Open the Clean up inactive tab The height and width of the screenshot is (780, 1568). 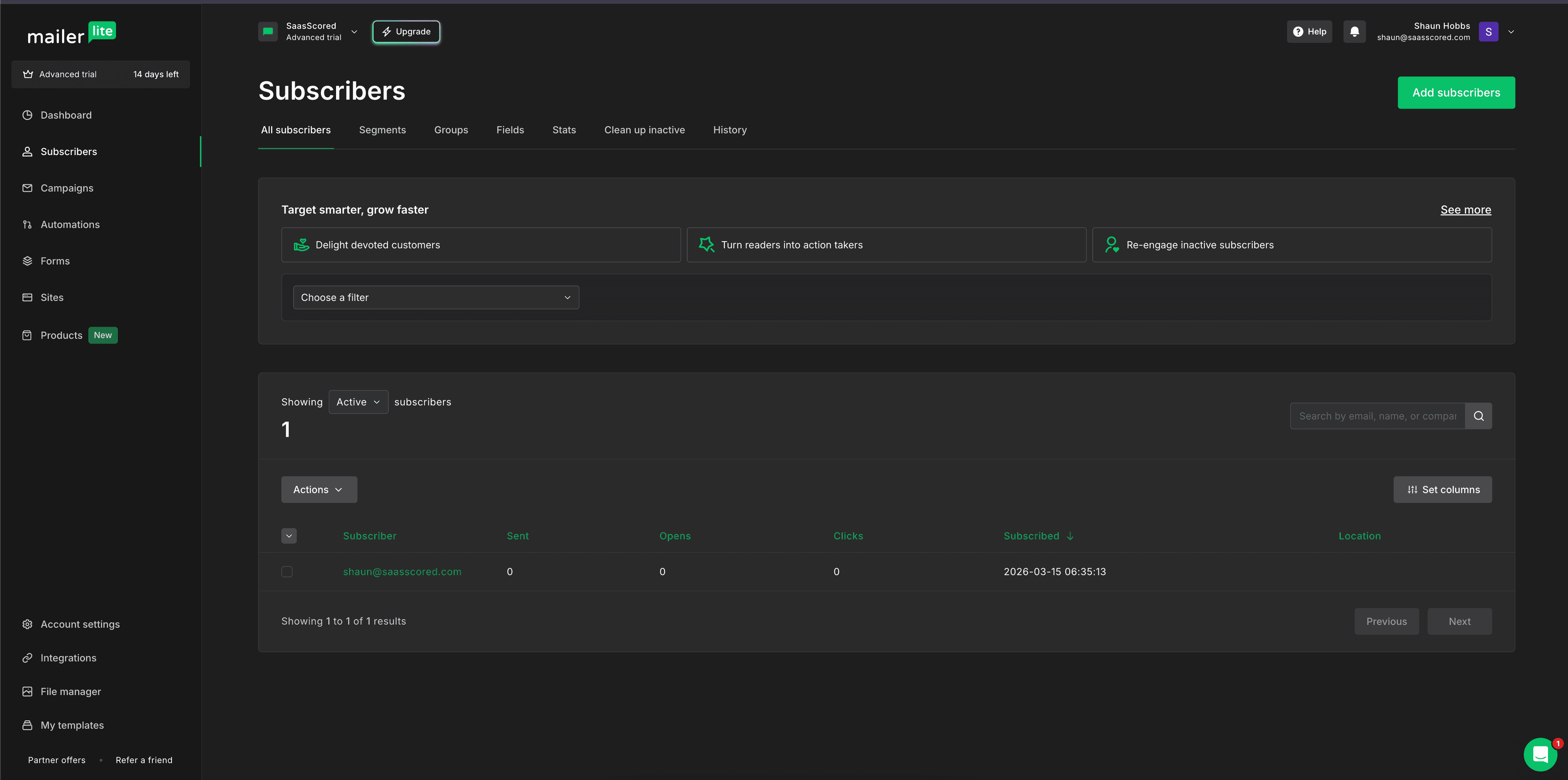pos(645,130)
